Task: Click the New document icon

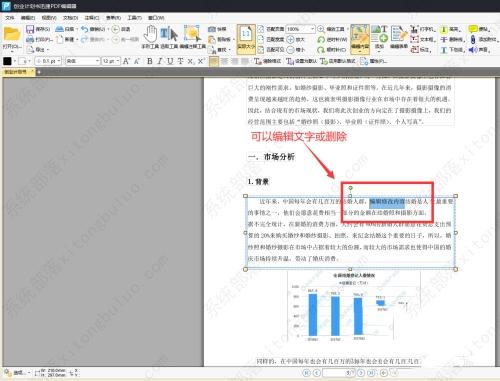Action: pos(59,39)
